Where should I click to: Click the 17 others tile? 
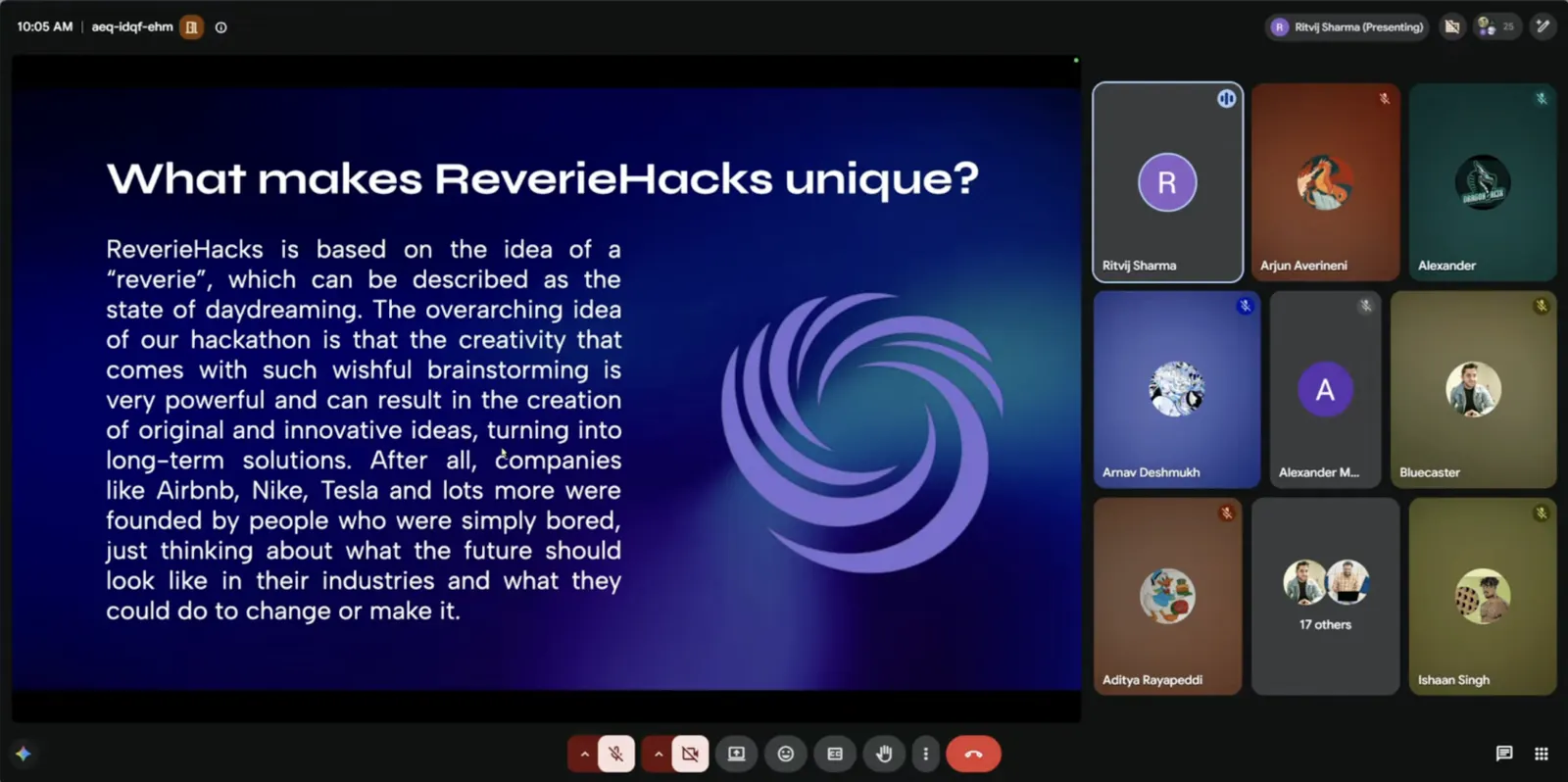coord(1325,596)
